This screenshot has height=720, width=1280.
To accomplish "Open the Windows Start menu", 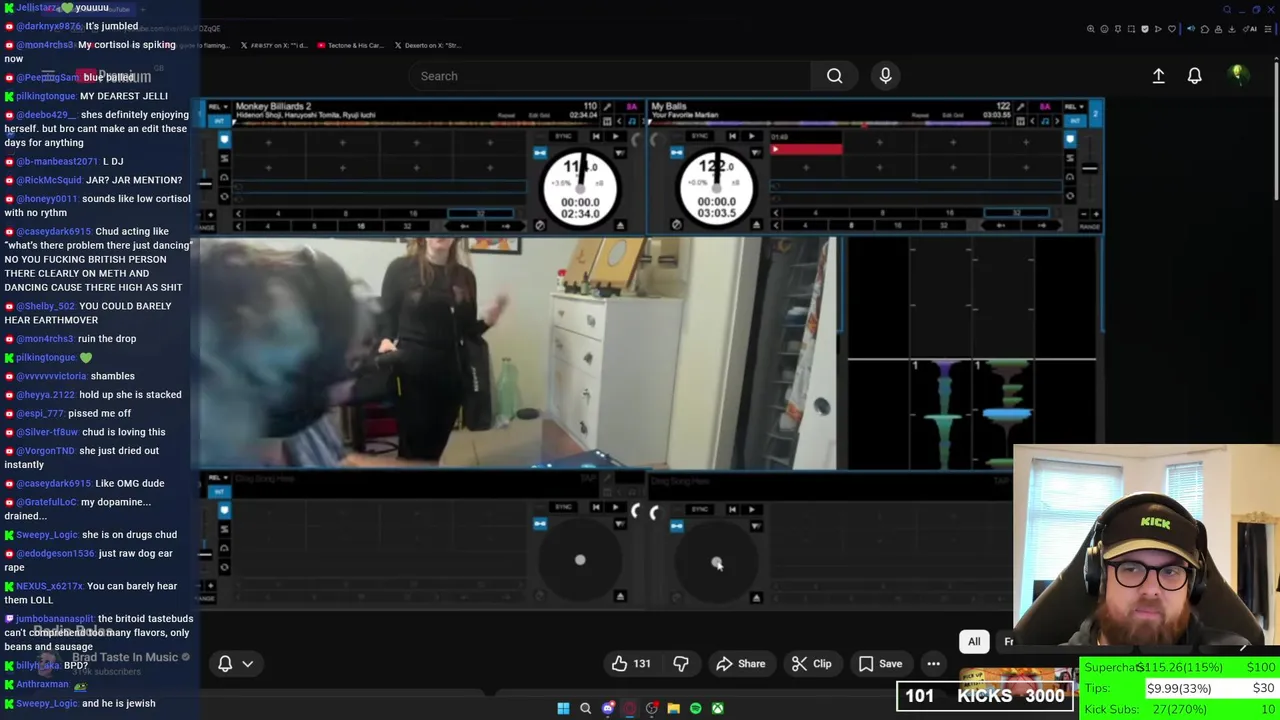I will [x=563, y=708].
